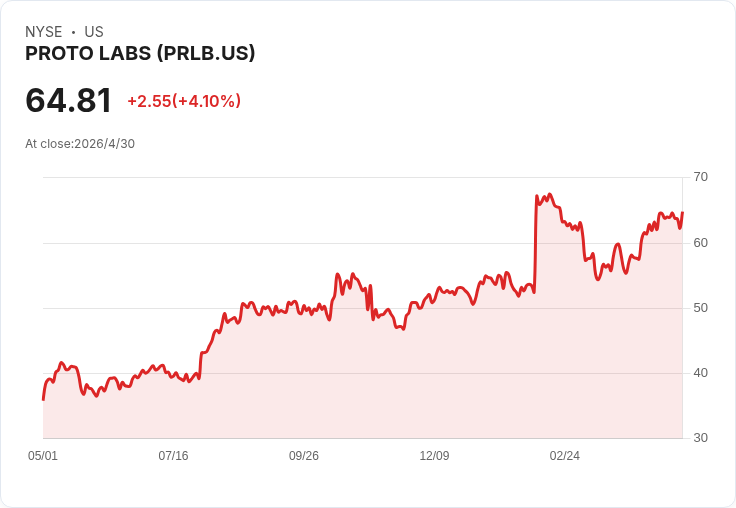The height and width of the screenshot is (508, 736).
Task: Click the US market label
Action: 94,31
